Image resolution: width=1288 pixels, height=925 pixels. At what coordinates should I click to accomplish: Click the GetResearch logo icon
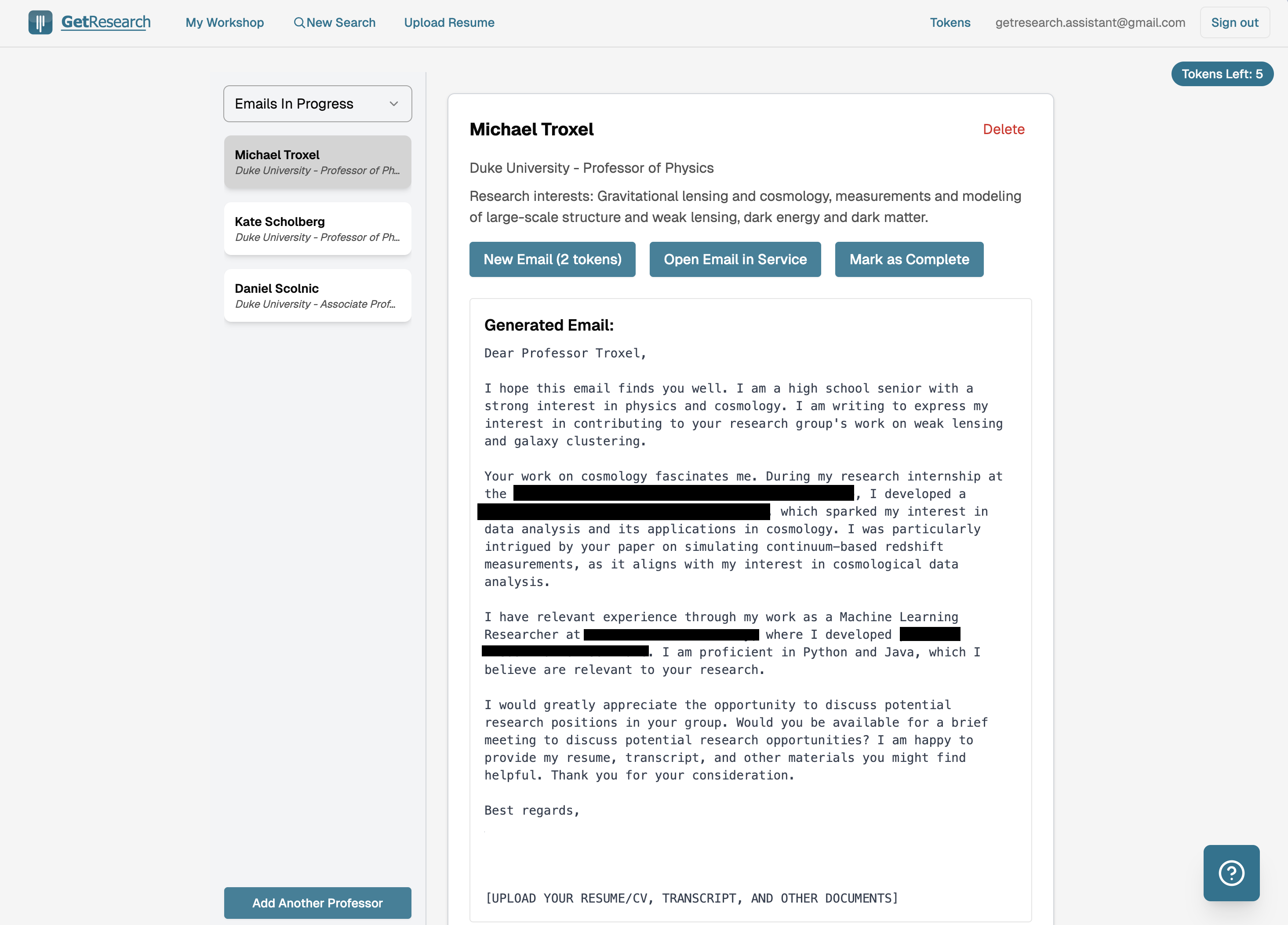pyautogui.click(x=40, y=22)
